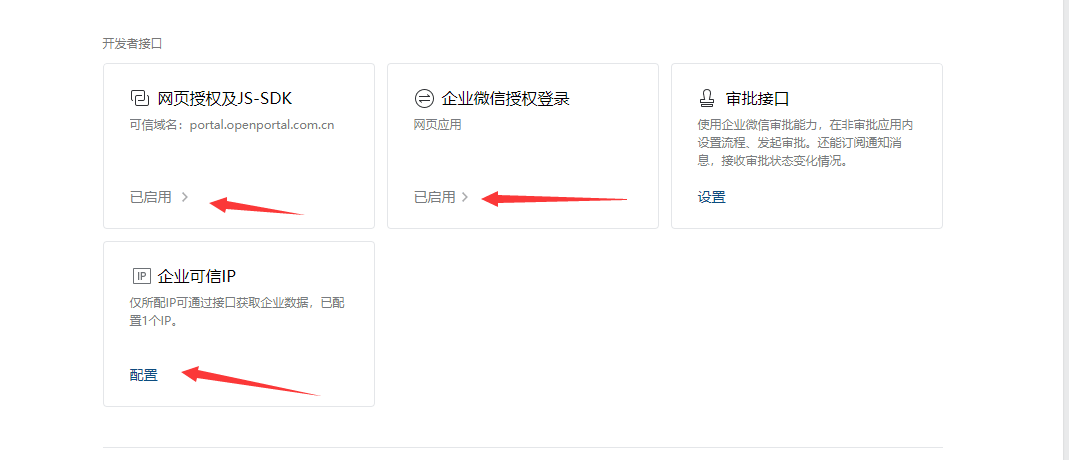Click 已启用 status in 网页授权及JS-SDK card
This screenshot has height=460, width=1069.
(151, 198)
